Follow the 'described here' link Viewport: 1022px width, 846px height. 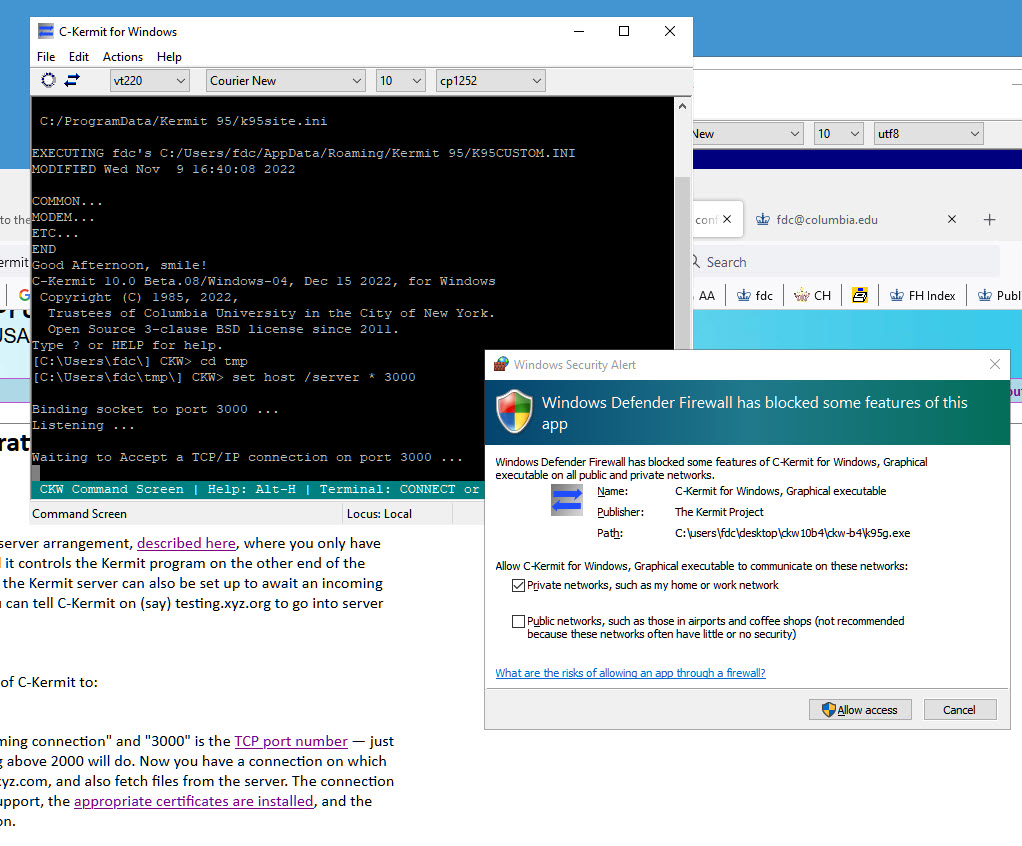(x=186, y=543)
